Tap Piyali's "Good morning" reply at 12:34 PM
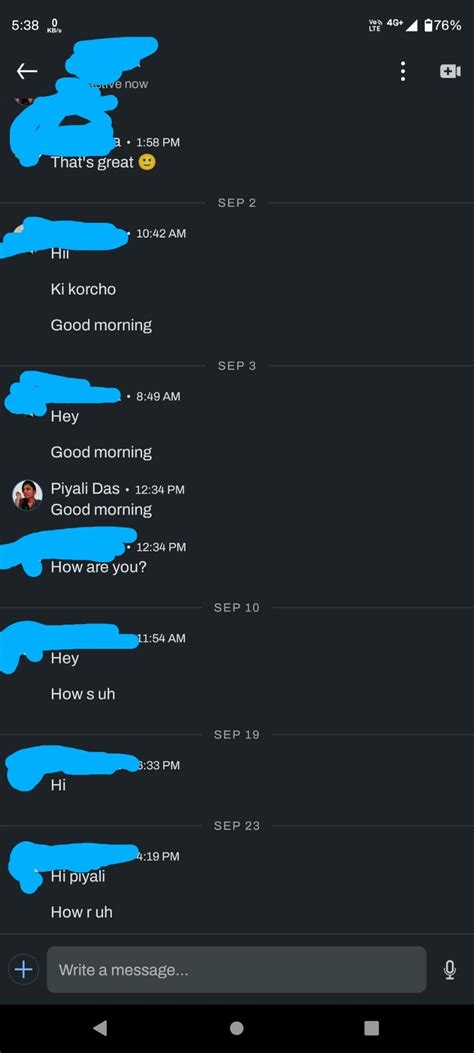474x1053 pixels. (101, 510)
